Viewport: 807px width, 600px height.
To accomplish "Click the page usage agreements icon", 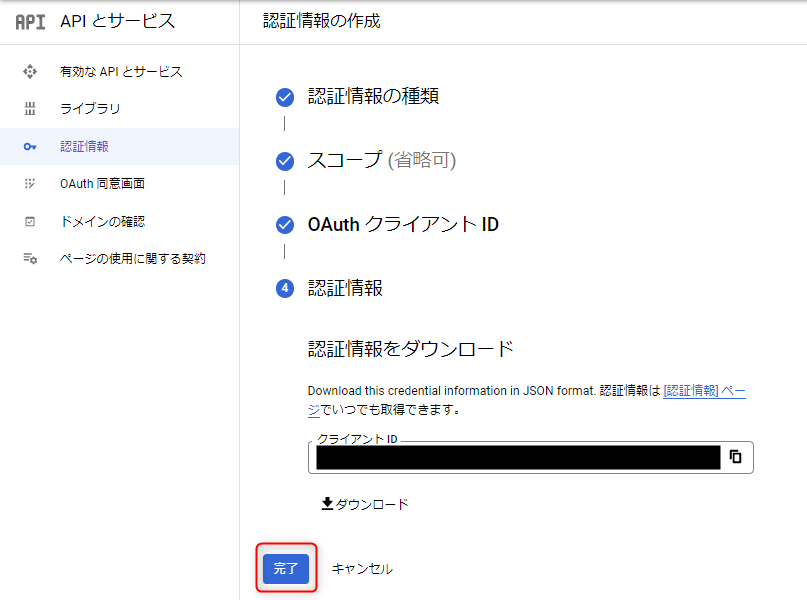I will 30,259.
